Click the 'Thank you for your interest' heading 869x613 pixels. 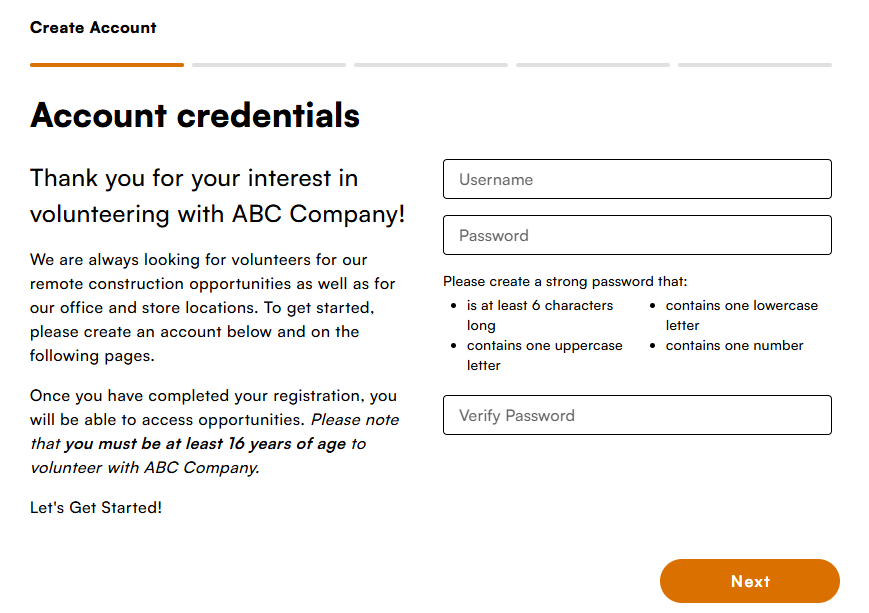coord(217,196)
